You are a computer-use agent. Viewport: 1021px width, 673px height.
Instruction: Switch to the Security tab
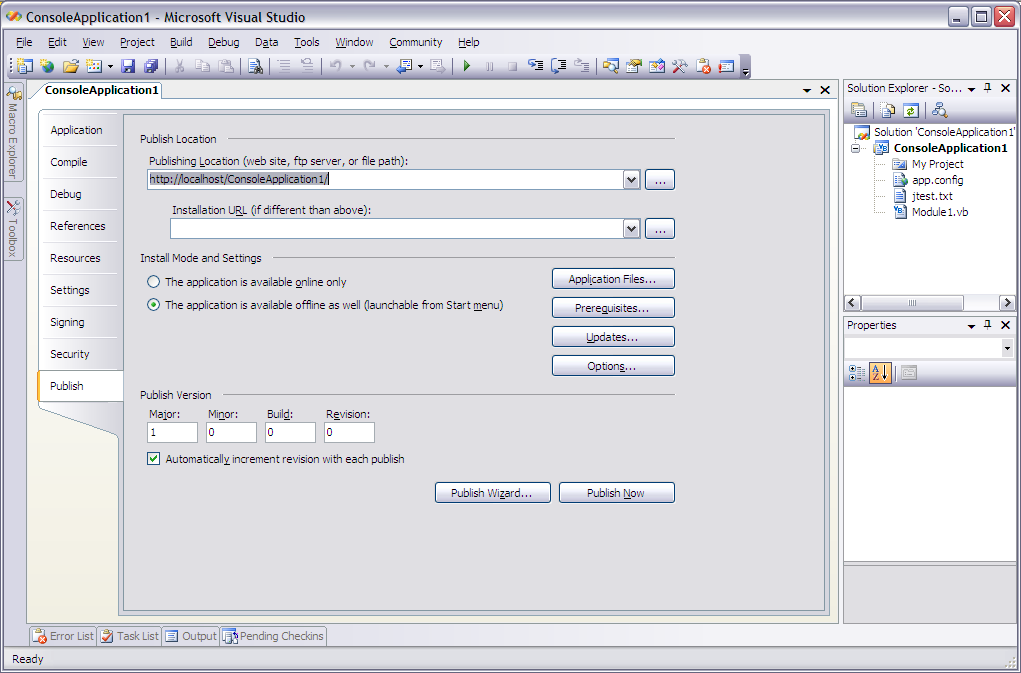pyautogui.click(x=70, y=354)
